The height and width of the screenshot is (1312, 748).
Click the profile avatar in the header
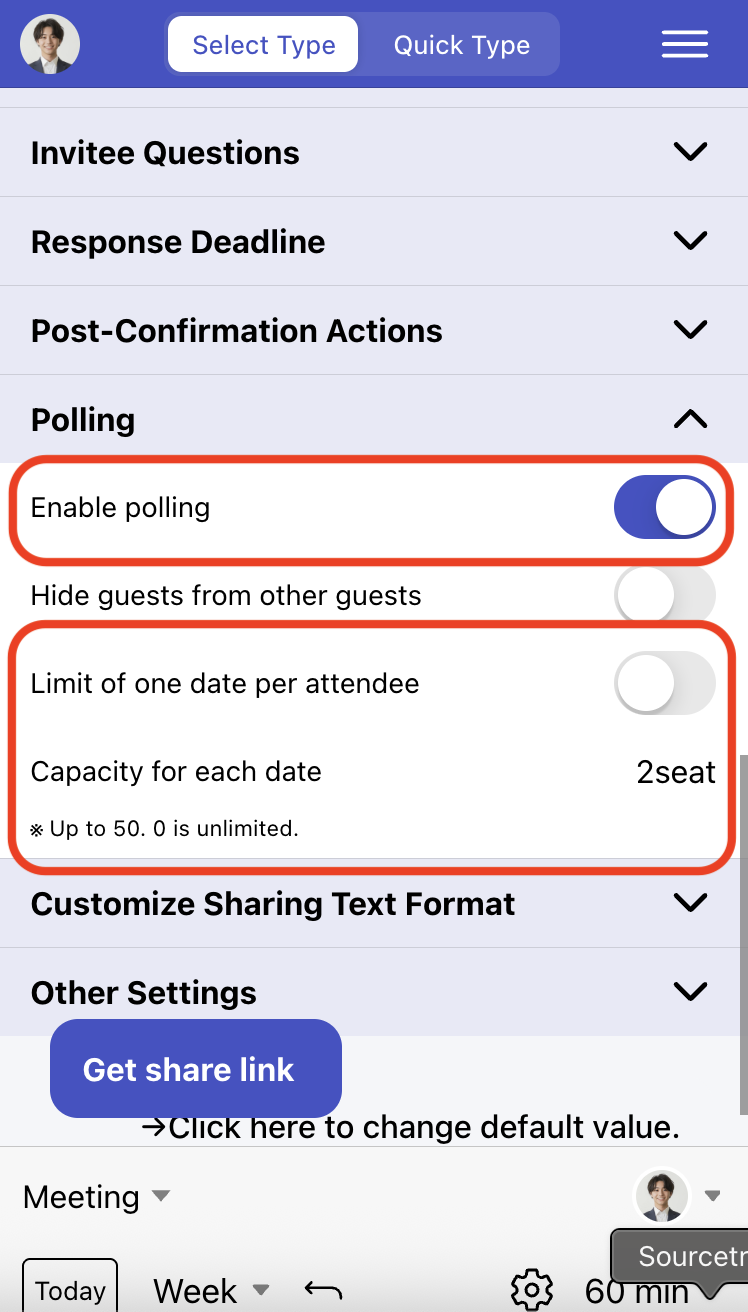(x=49, y=44)
